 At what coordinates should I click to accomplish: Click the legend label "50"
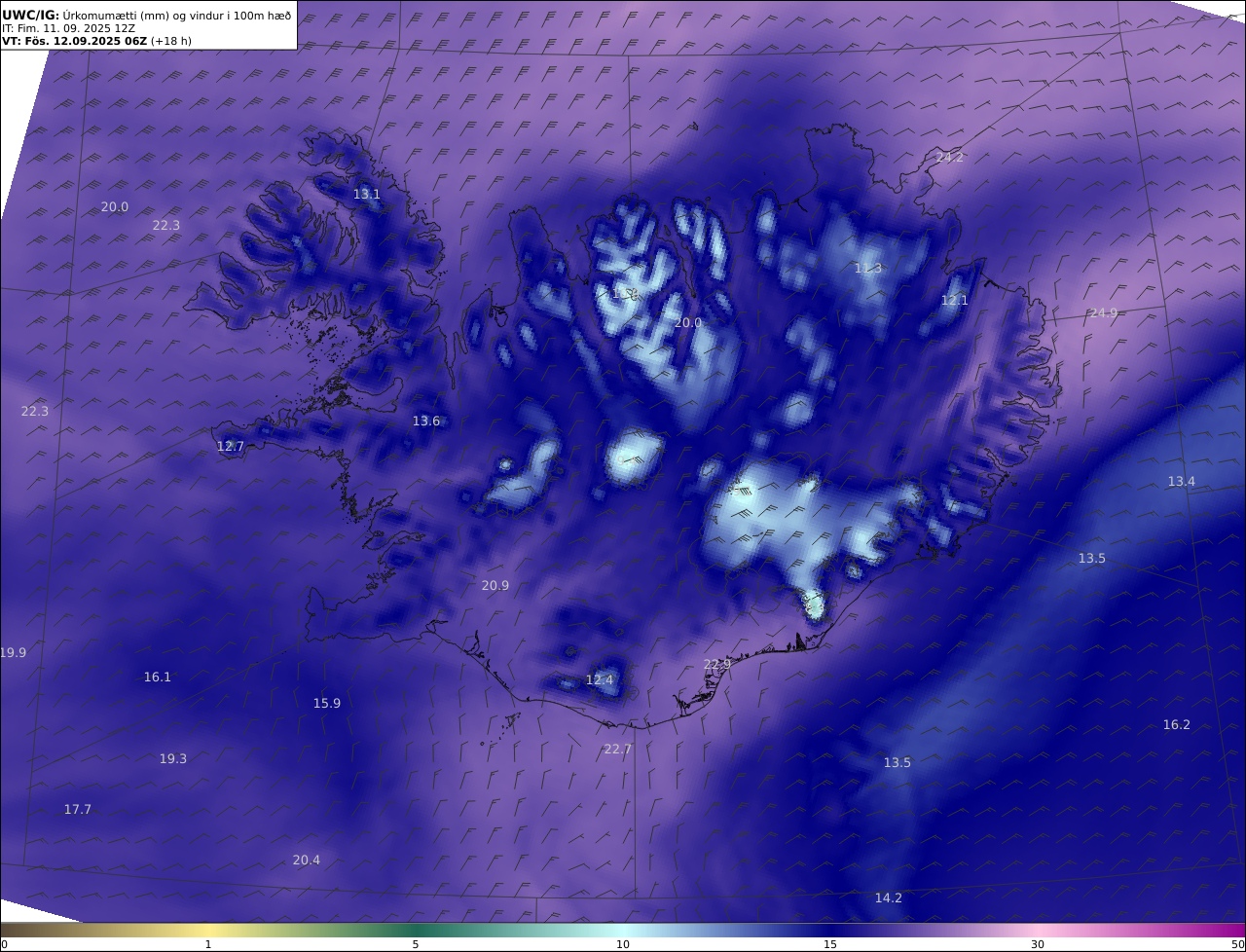coord(1238,944)
